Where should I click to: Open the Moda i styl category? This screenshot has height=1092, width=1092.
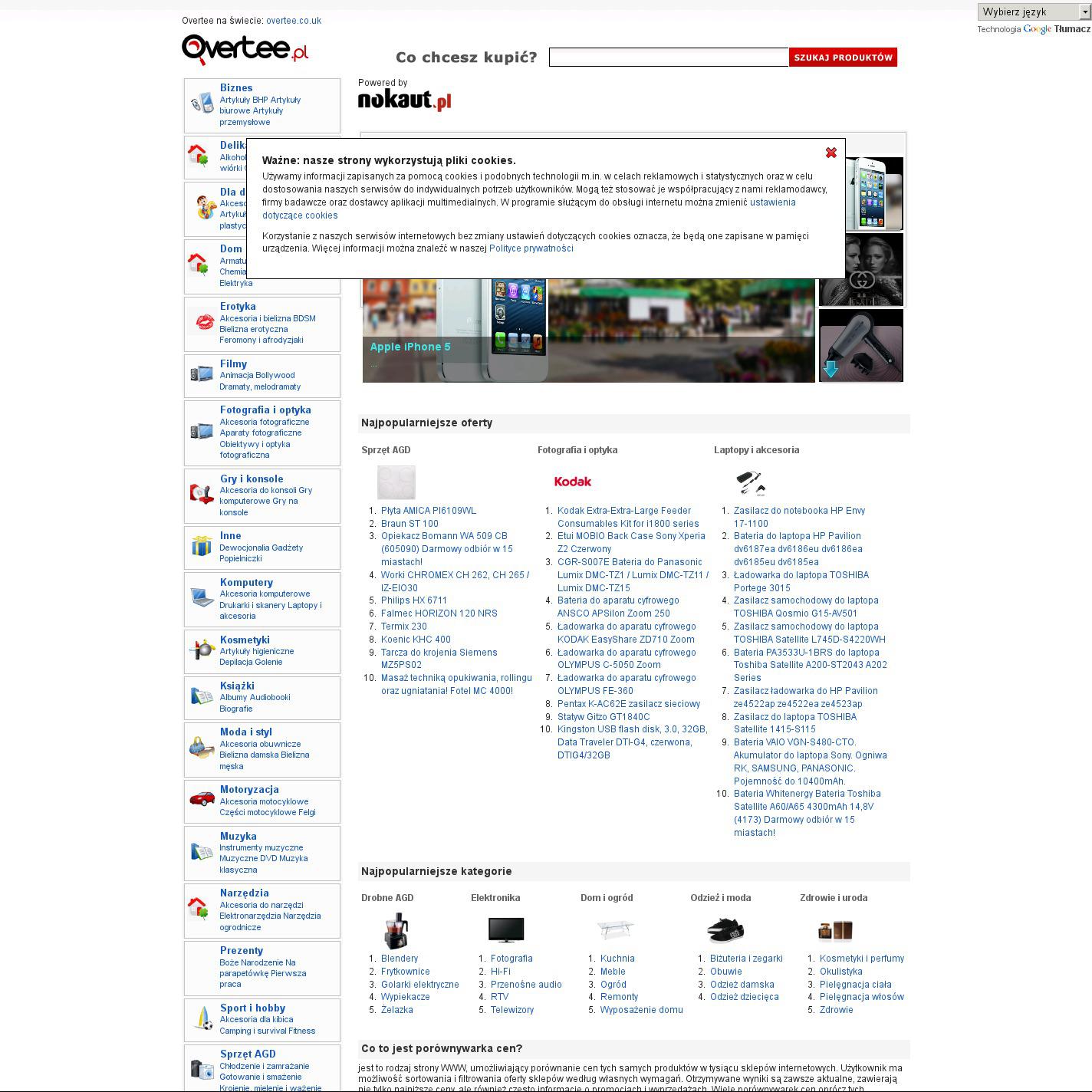coord(245,732)
